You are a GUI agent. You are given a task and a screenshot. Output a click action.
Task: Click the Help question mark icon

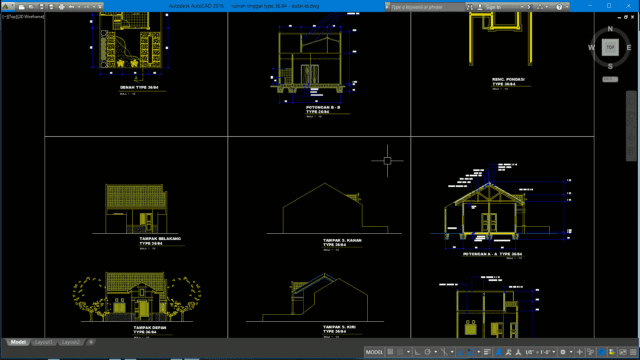click(559, 7)
